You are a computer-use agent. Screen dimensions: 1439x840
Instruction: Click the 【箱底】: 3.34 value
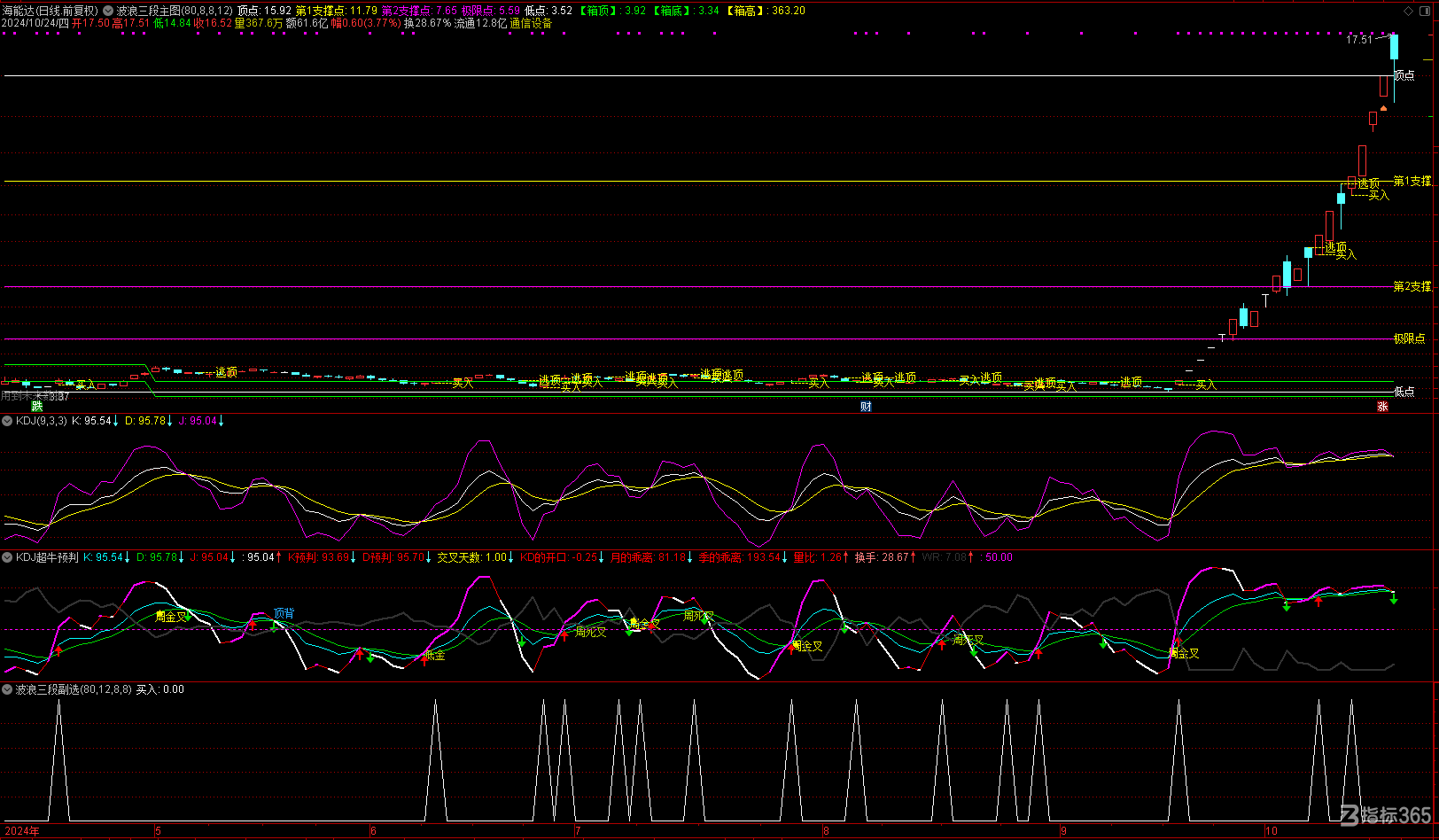pos(686,11)
